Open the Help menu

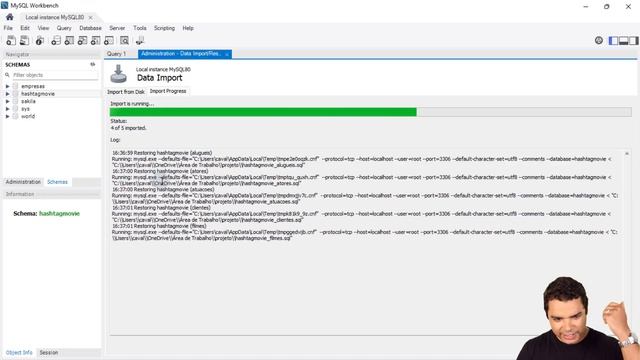point(188,28)
